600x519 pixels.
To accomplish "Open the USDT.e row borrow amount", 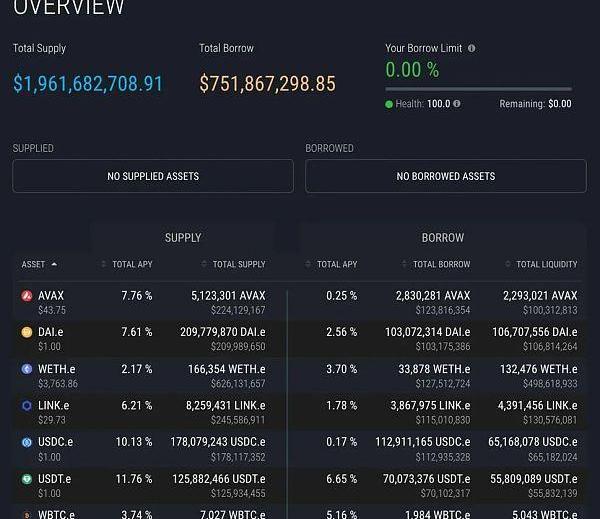I will [x=427, y=479].
